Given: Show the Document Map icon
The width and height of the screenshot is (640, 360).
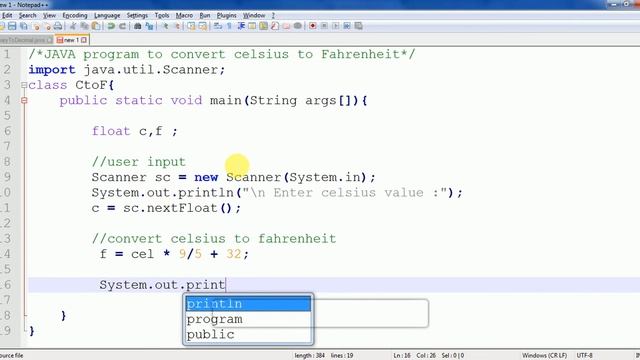Looking at the screenshot, I should 264,26.
